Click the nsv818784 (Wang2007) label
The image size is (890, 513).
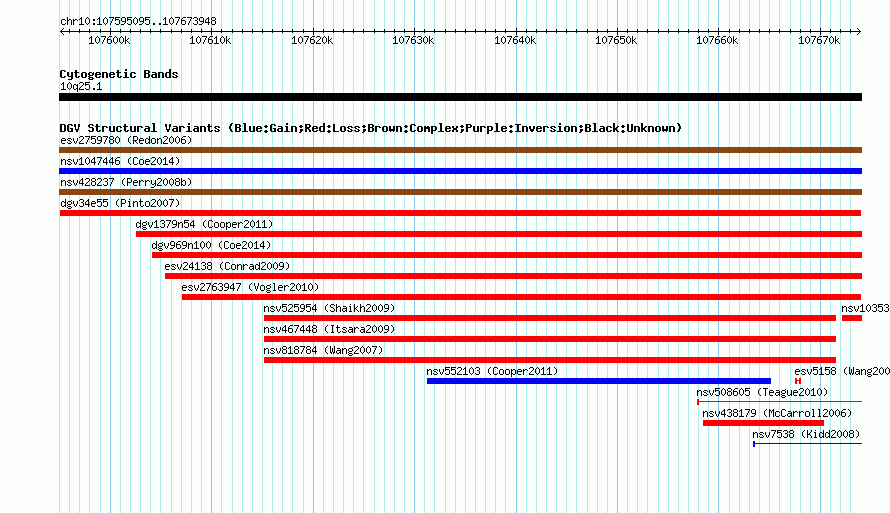click(x=323, y=350)
